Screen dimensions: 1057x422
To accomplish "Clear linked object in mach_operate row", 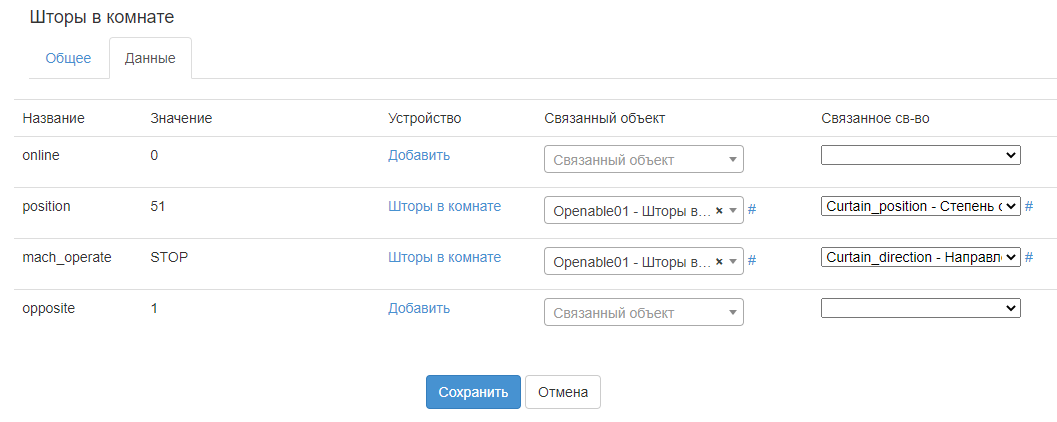I will 719,262.
